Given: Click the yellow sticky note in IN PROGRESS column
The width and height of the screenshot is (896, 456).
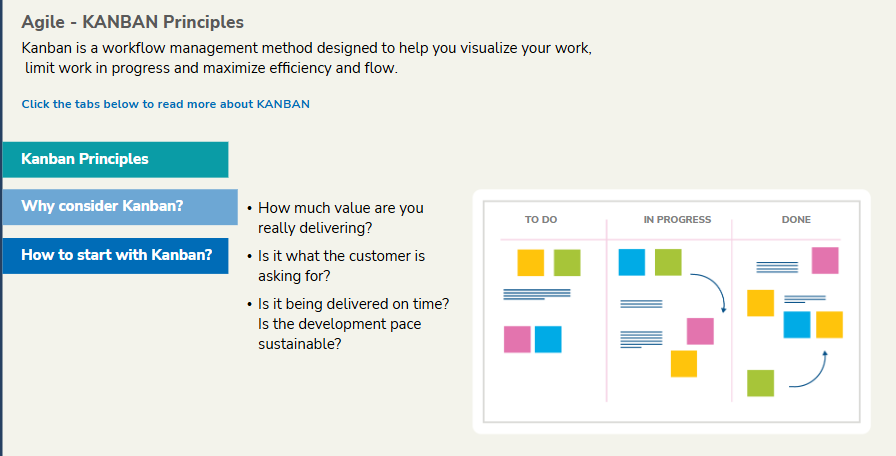Looking at the screenshot, I should click(x=684, y=364).
